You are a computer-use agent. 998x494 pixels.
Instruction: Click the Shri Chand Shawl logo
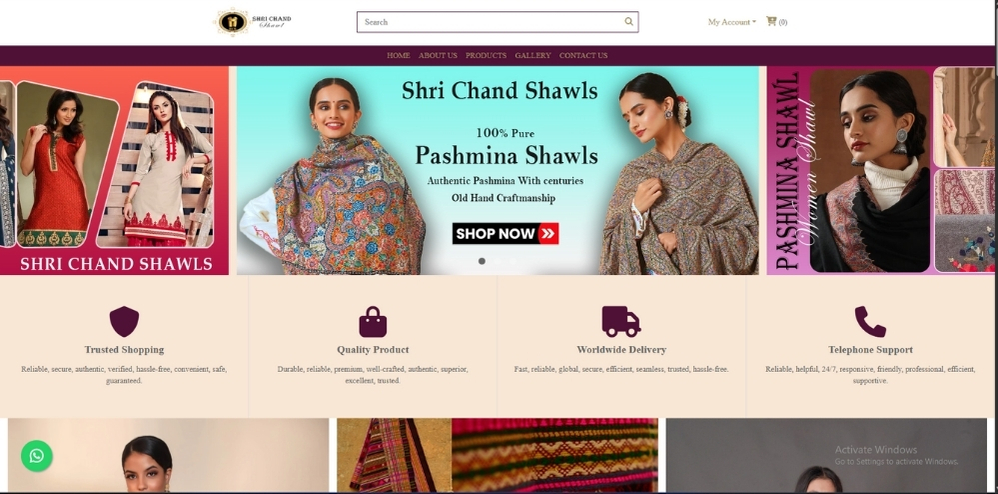point(253,22)
